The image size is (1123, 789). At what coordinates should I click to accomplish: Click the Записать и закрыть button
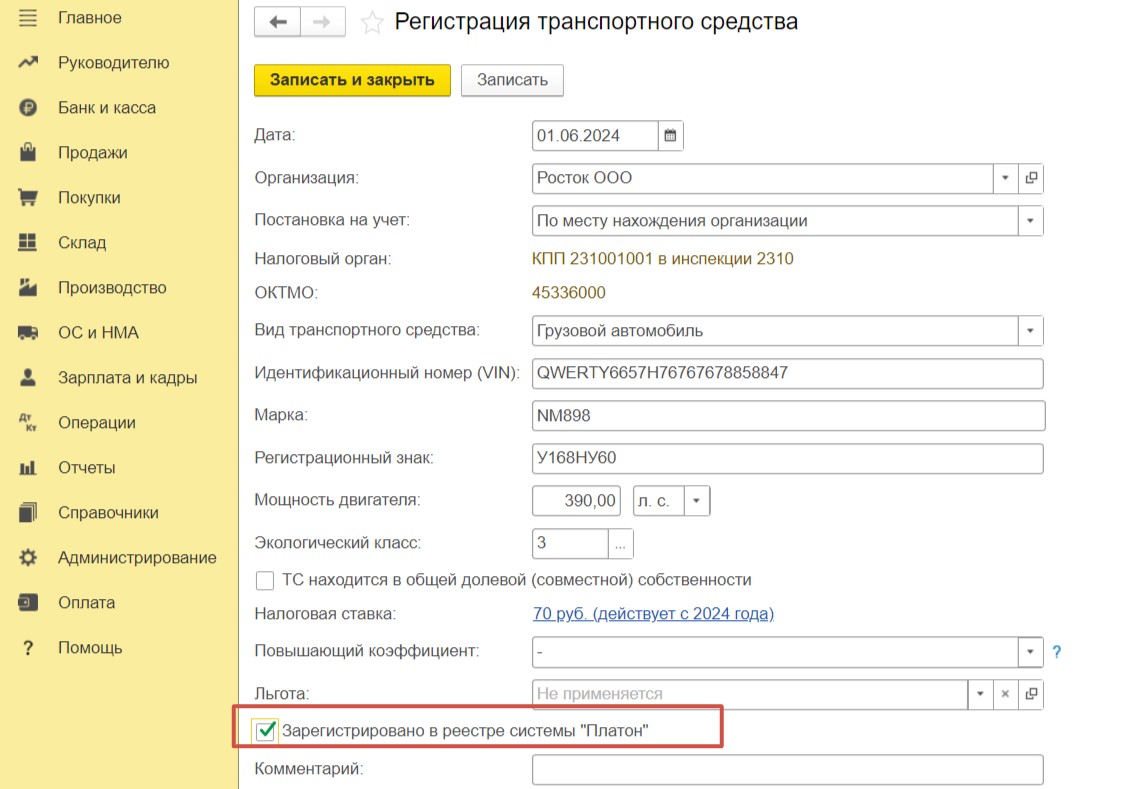coord(352,79)
